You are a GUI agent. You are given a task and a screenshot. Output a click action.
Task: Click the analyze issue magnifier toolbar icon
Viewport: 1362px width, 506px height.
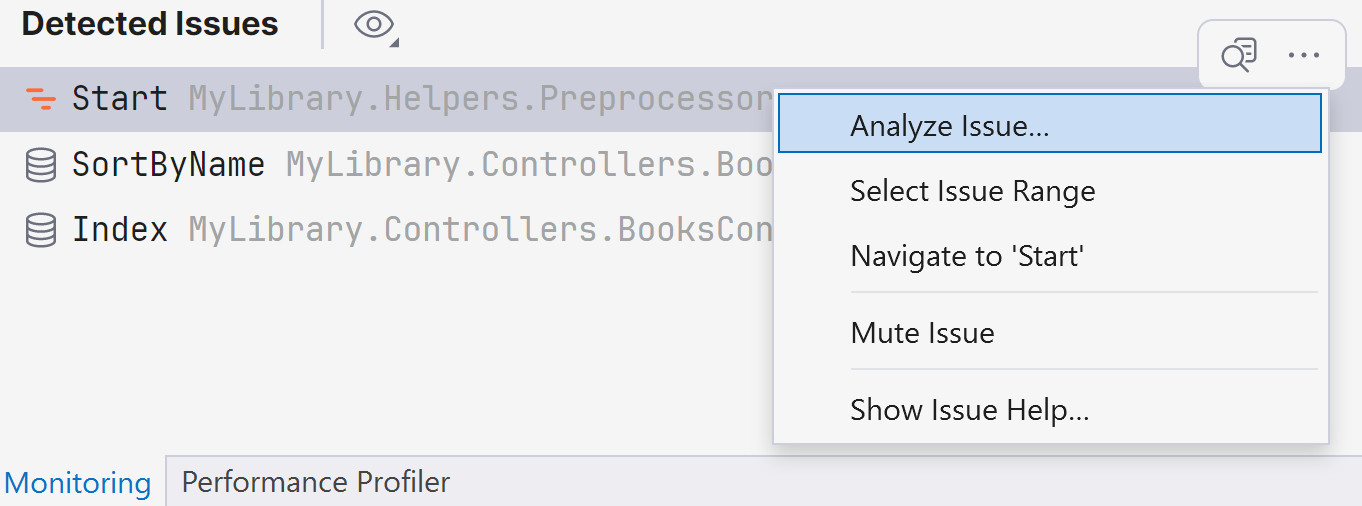coord(1239,55)
